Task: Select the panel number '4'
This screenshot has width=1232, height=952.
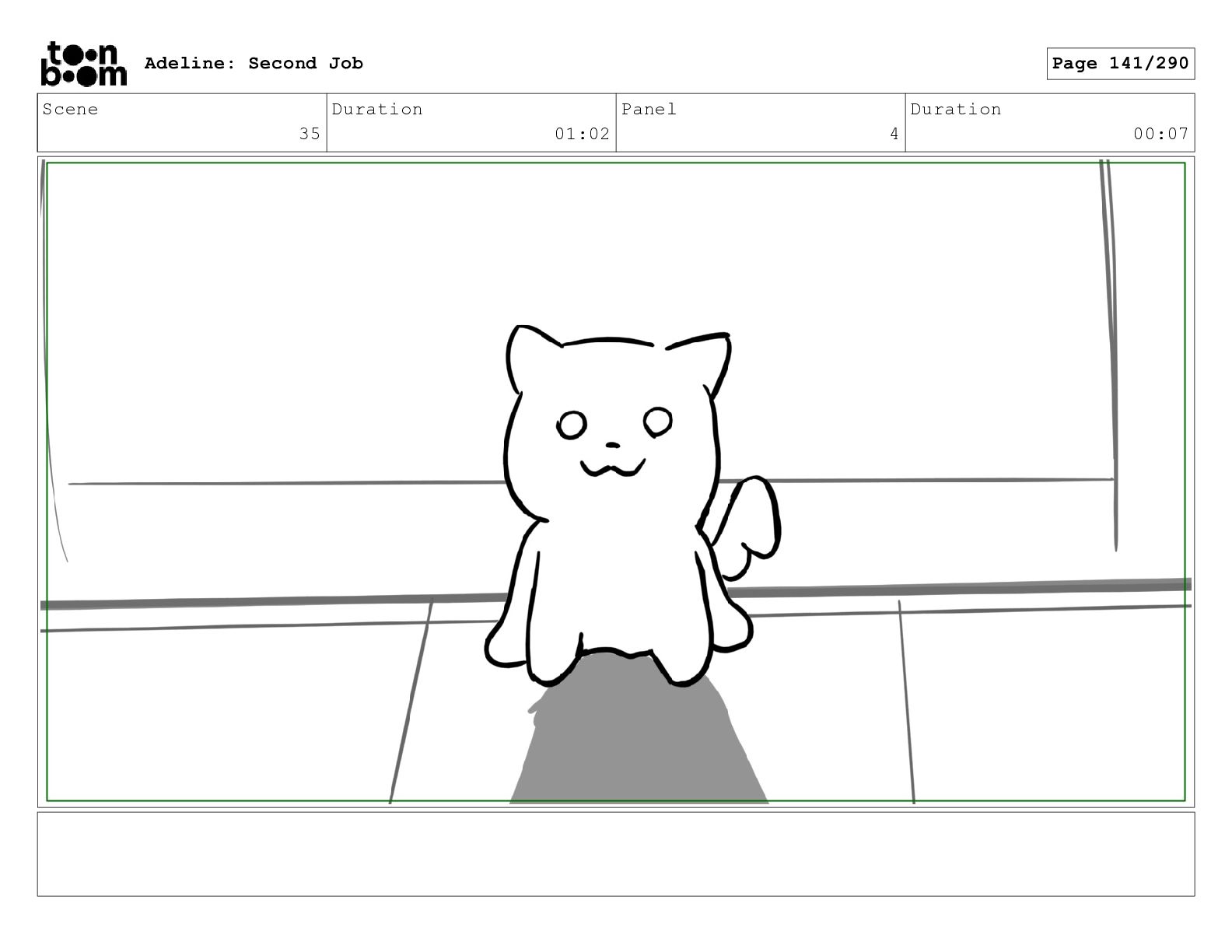Action: pos(894,134)
